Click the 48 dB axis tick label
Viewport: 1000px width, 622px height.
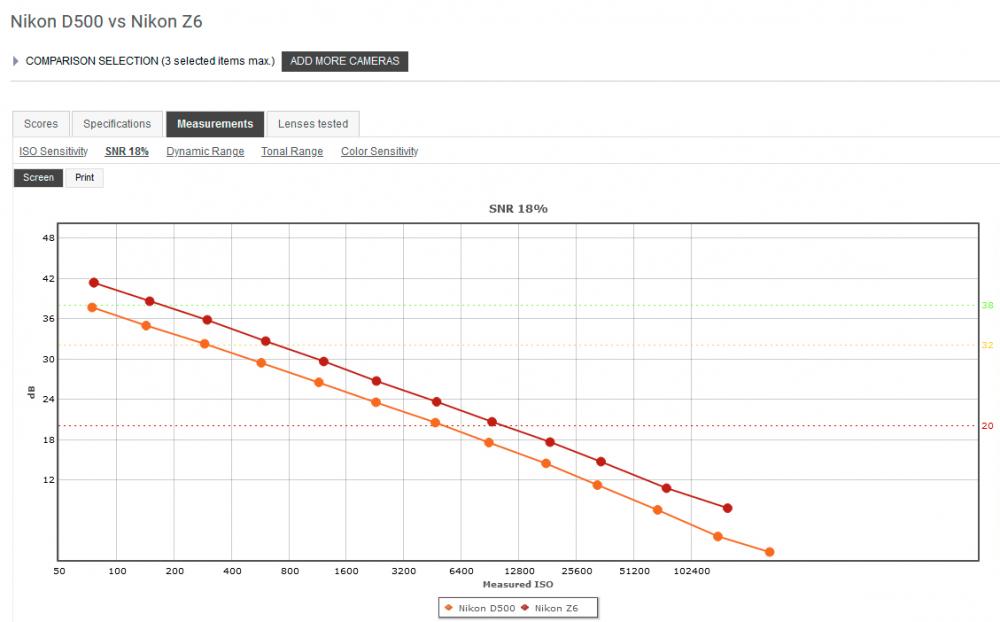pos(49,238)
